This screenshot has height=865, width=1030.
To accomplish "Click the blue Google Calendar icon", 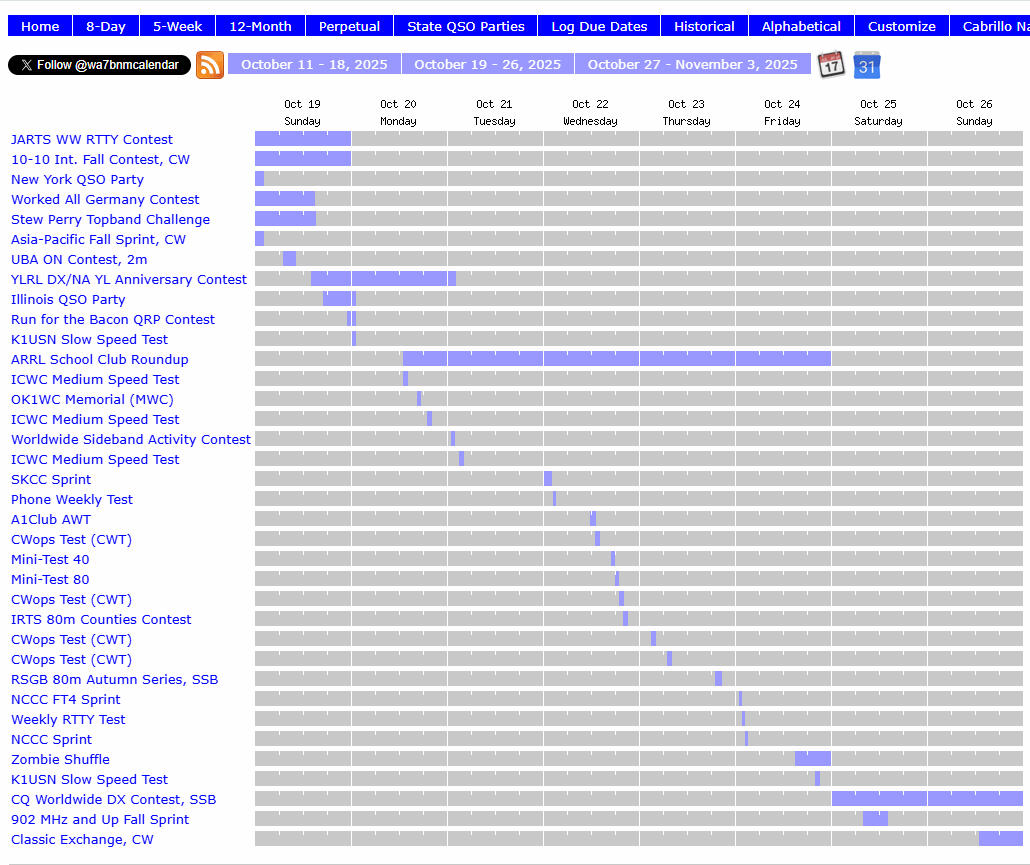I will coord(866,65).
